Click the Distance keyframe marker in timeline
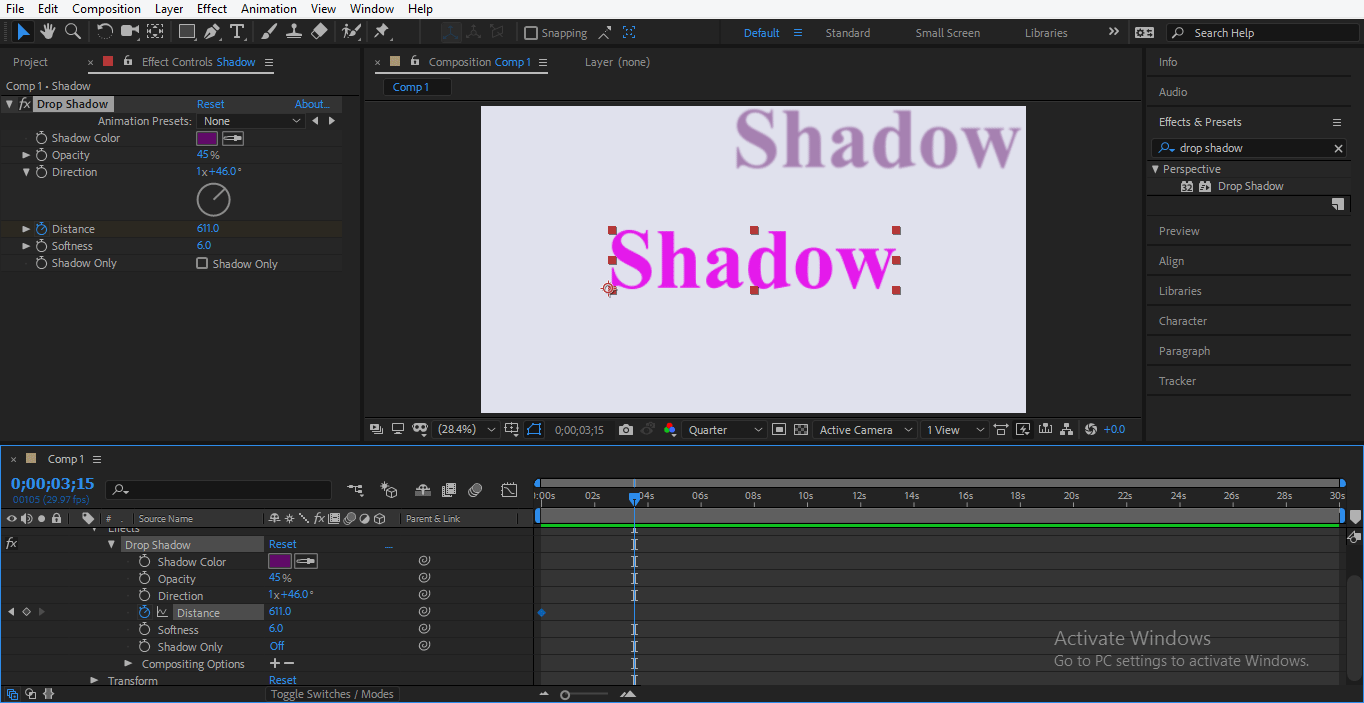Image resolution: width=1364 pixels, height=703 pixels. click(541, 611)
